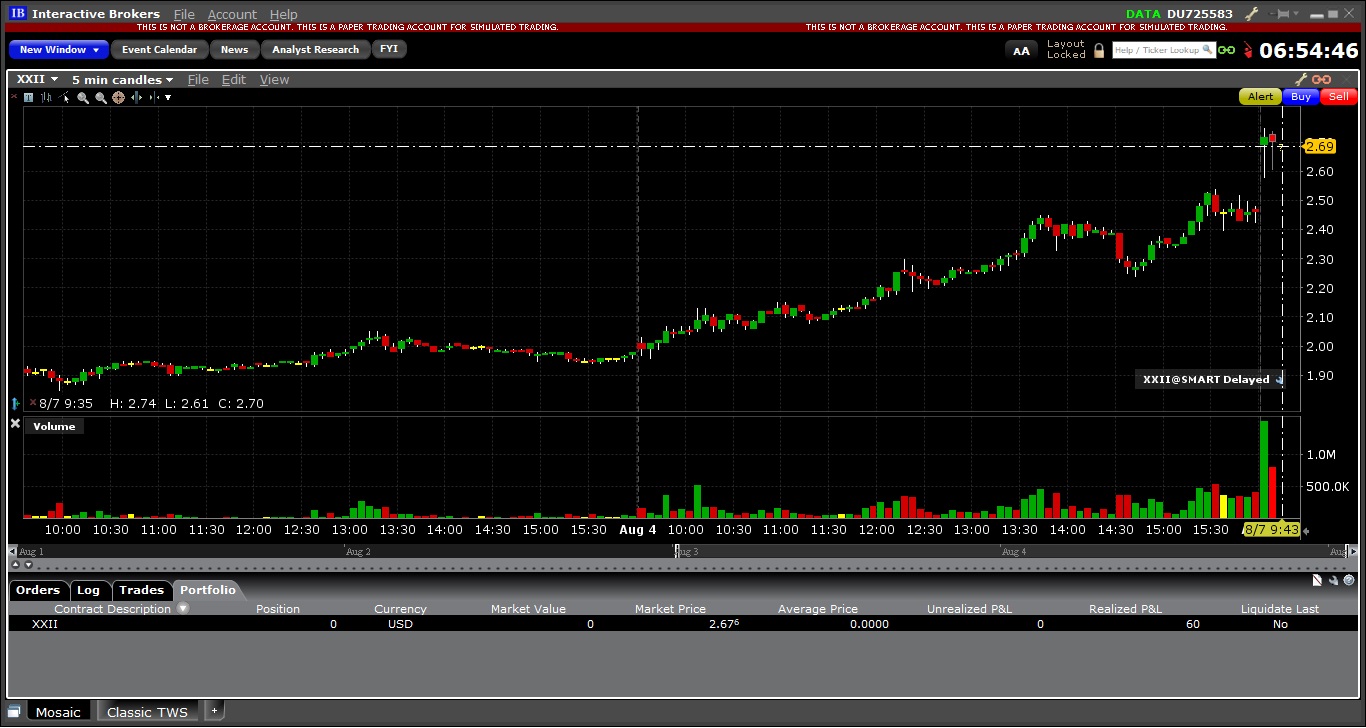The image size is (1366, 728).
Task: Switch to the Trades tab
Action: (141, 590)
